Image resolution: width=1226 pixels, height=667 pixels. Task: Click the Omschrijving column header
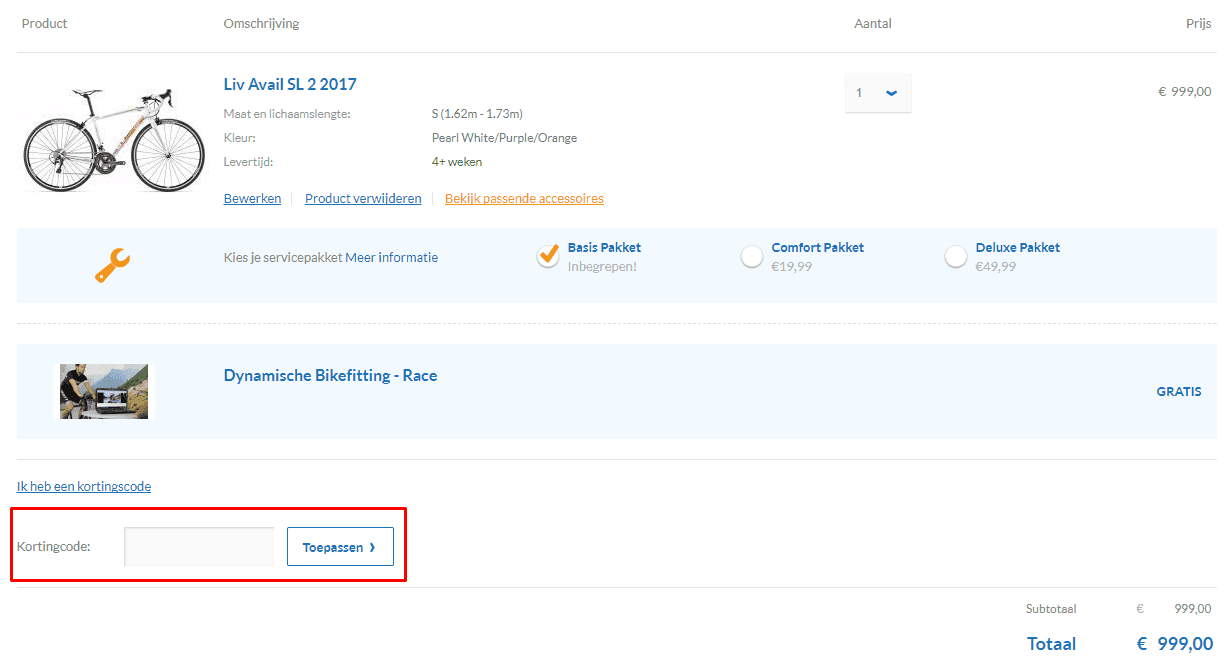tap(261, 23)
